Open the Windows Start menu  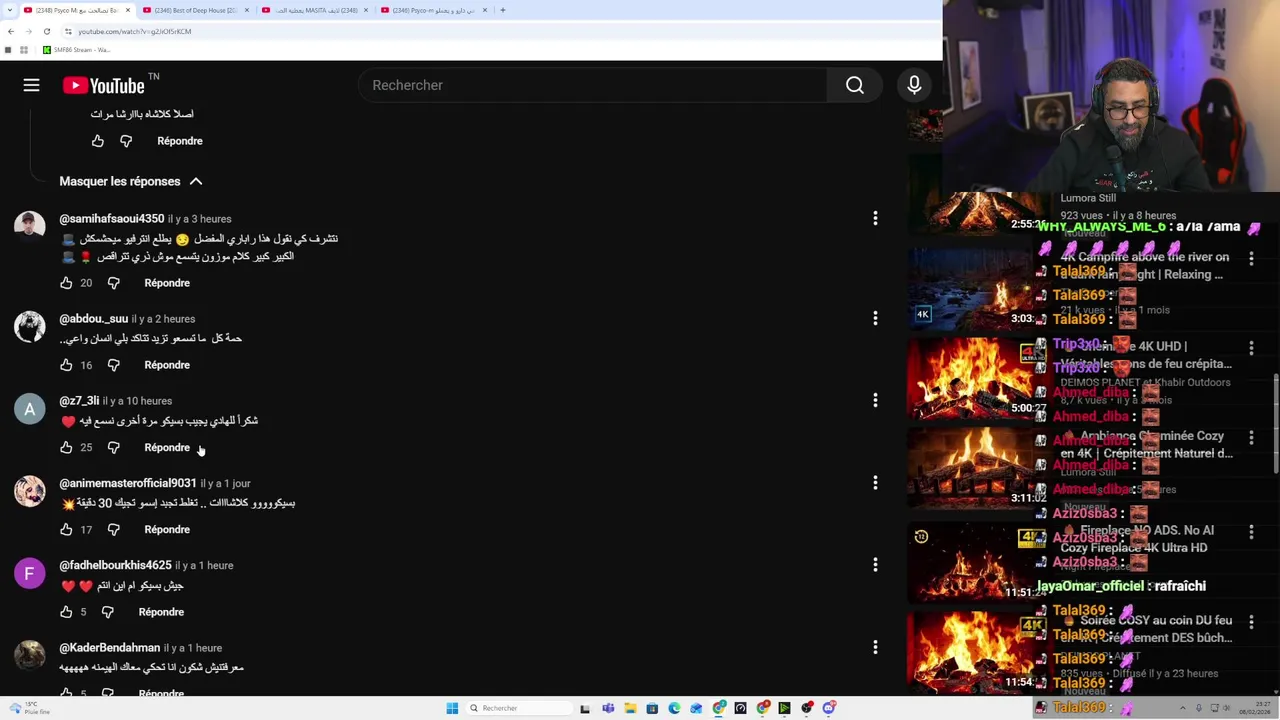point(452,708)
